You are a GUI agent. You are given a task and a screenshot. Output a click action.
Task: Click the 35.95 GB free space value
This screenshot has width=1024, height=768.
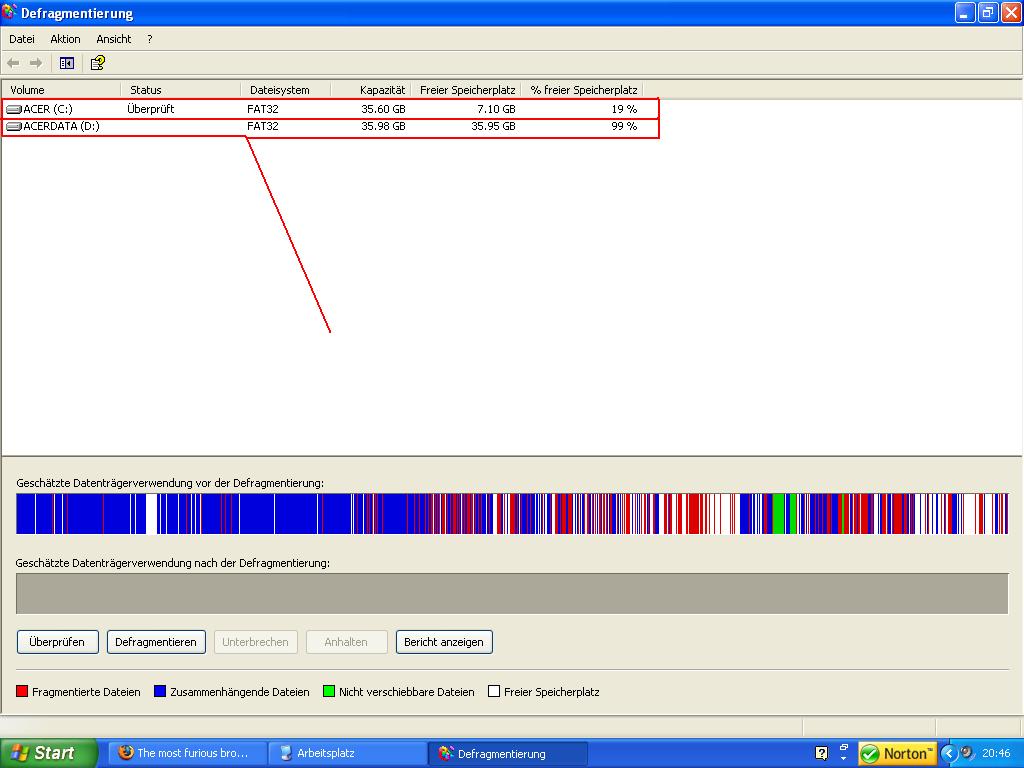493,126
